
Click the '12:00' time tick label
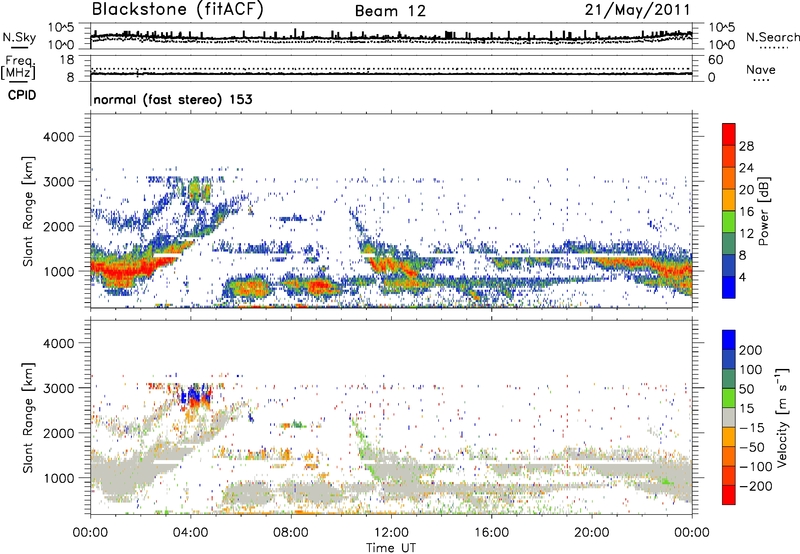click(391, 533)
